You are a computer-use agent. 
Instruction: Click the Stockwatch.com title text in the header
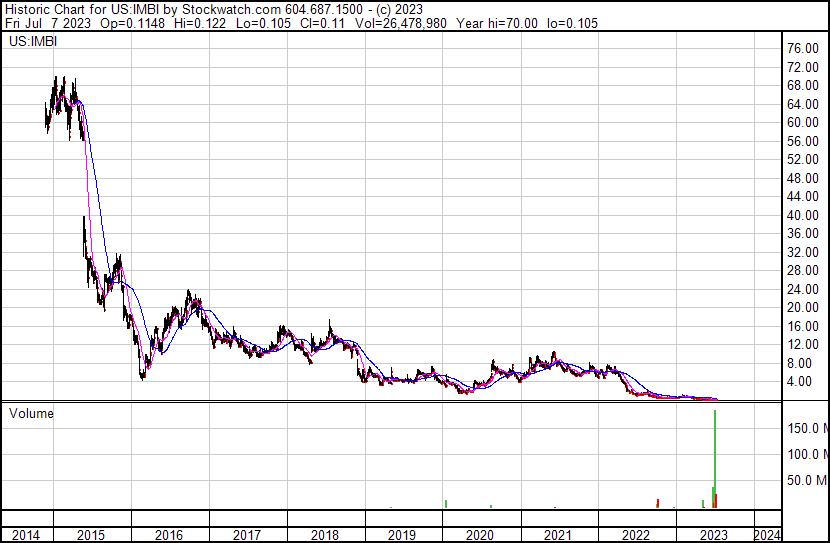pos(232,9)
